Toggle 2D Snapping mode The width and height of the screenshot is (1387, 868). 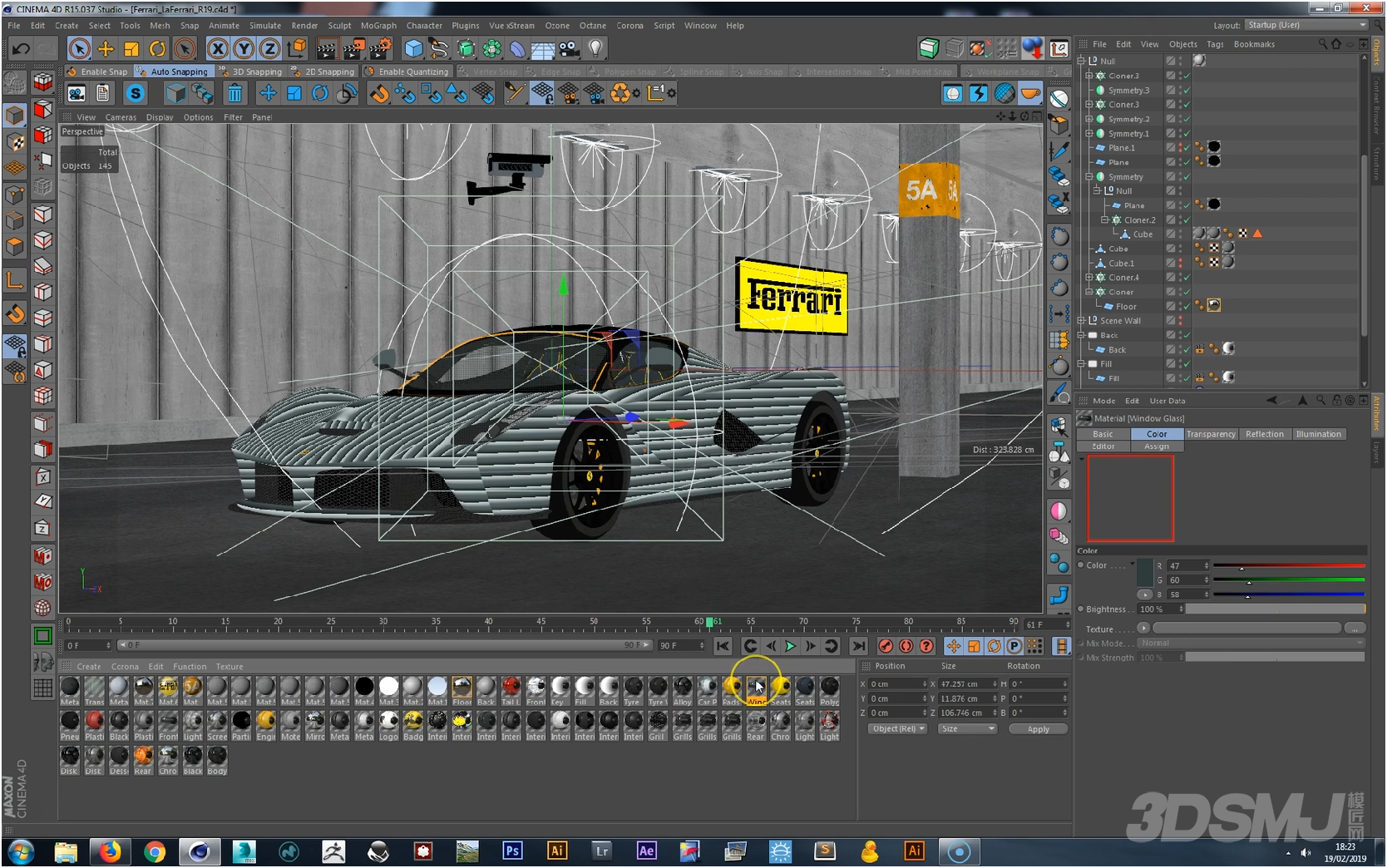(x=323, y=72)
